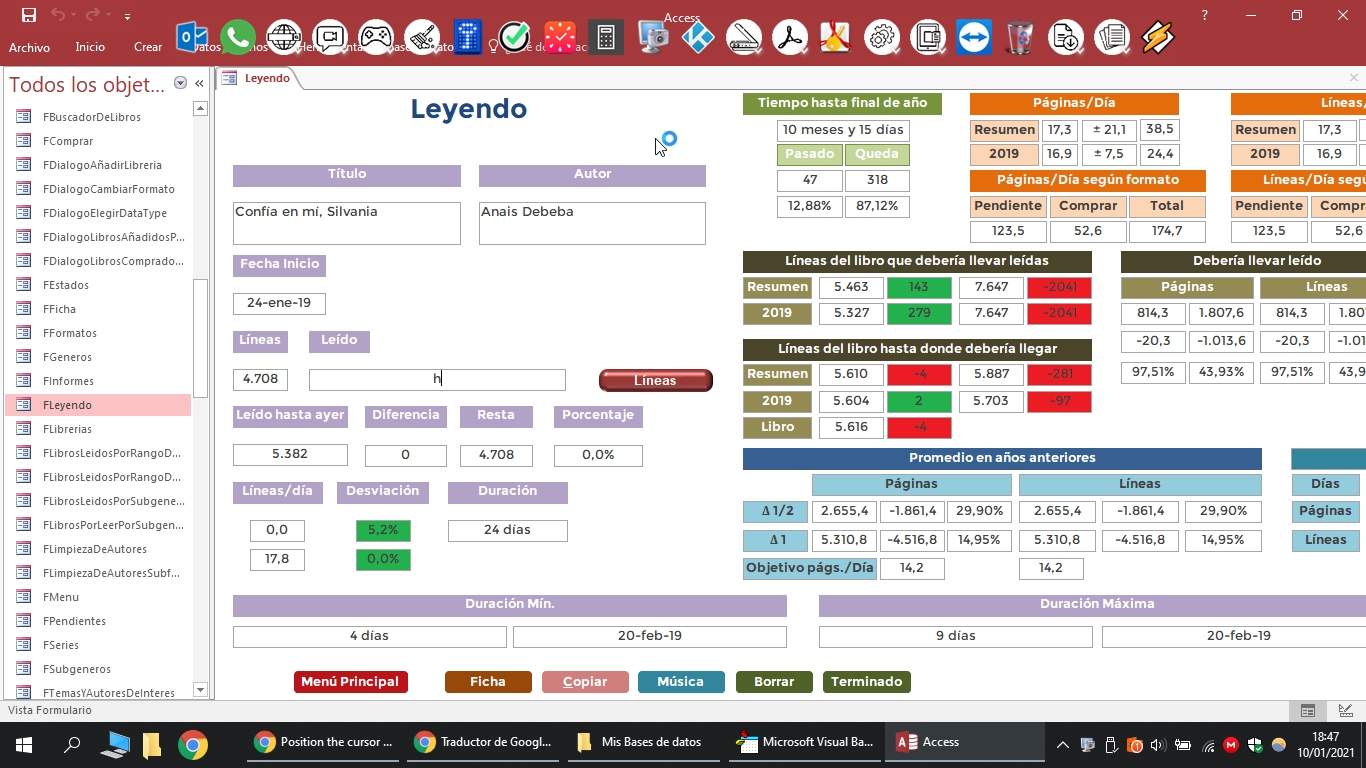Click the Título field Confía en mí, Silvania
Image resolution: width=1366 pixels, height=768 pixels.
(346, 223)
